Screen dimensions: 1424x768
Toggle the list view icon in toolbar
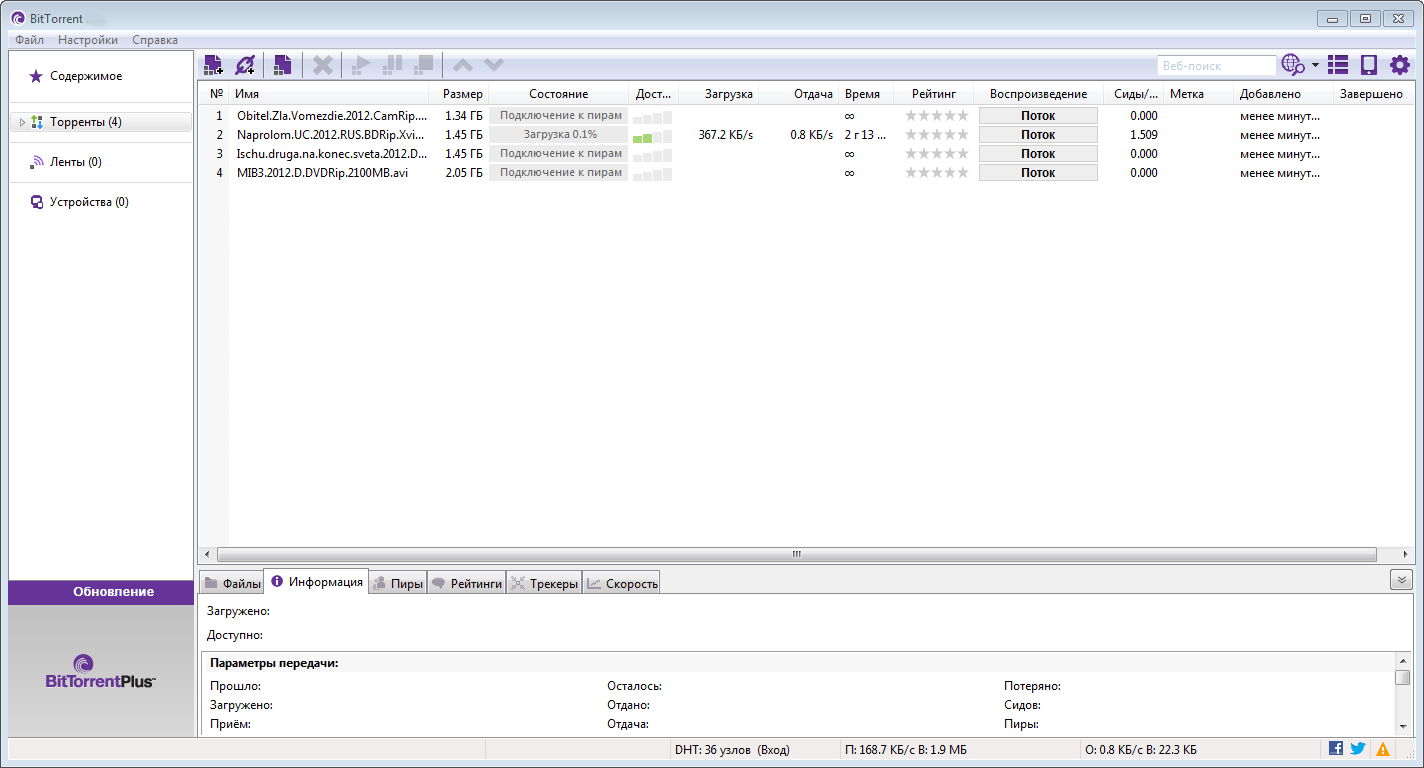coord(1338,65)
